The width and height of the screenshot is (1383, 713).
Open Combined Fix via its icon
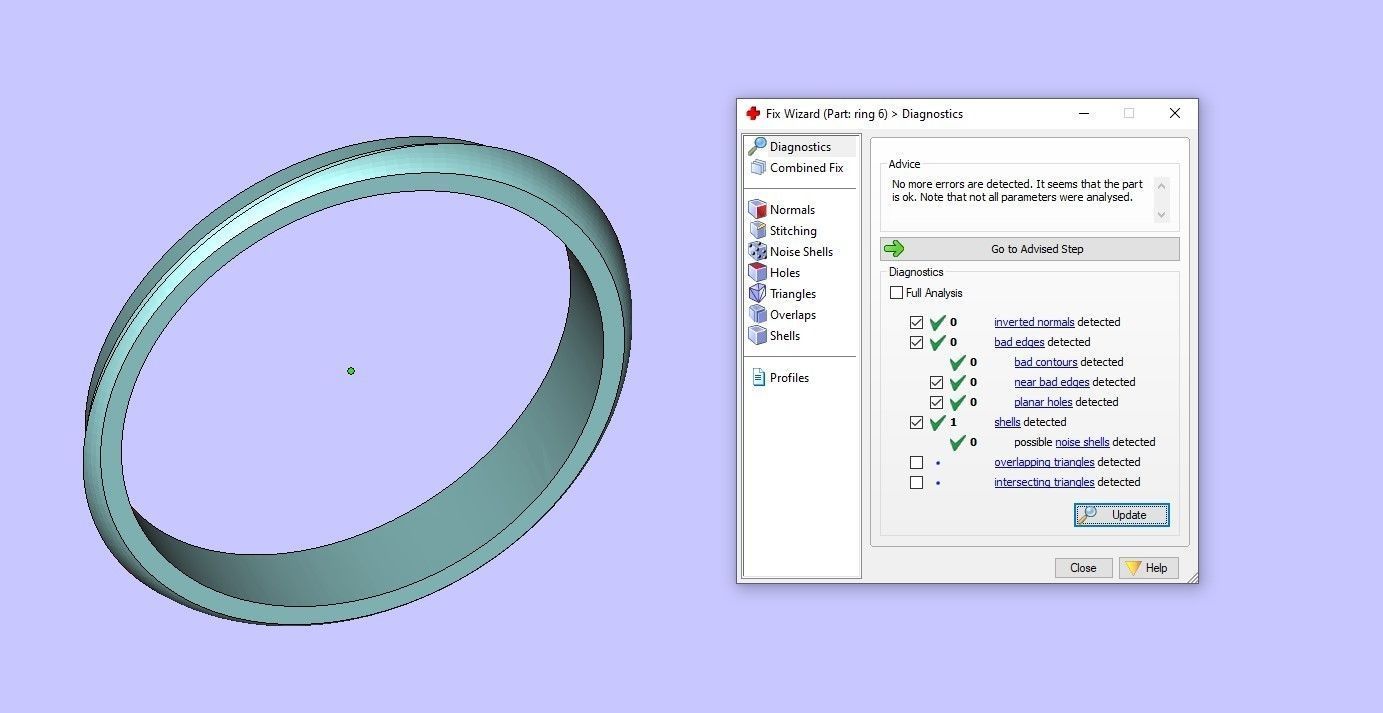(758, 168)
